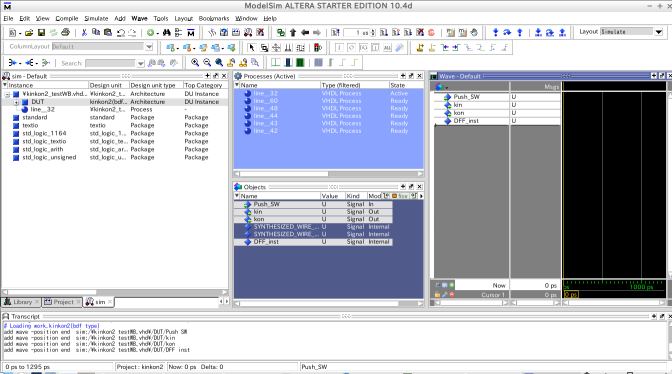Activate wave Select Mode pointer tool
This screenshot has width=672, height=374.
(252, 48)
